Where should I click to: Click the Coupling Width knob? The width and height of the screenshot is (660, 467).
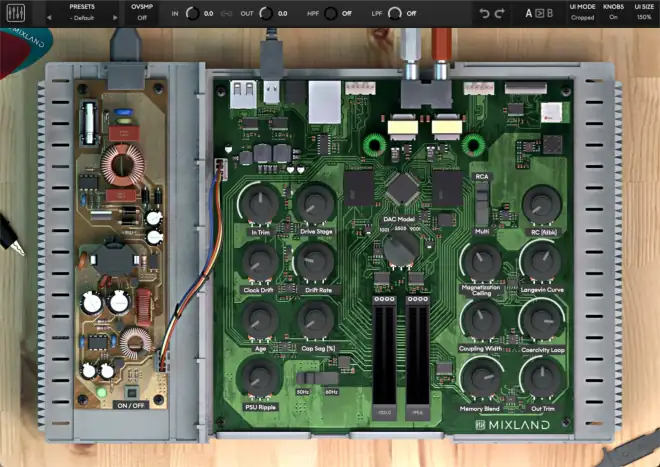[481, 321]
